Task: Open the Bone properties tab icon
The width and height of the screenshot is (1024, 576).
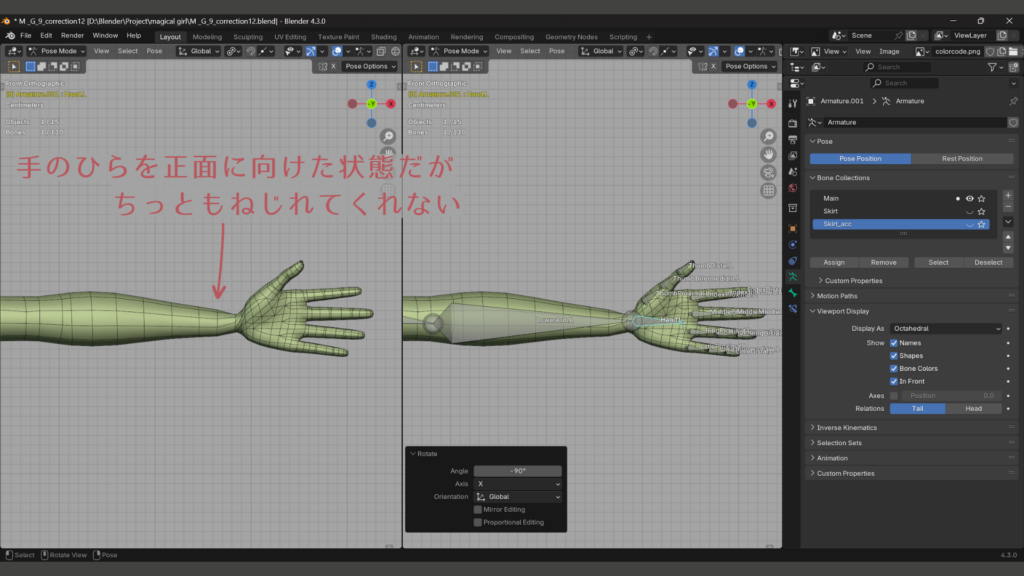Action: (x=793, y=293)
